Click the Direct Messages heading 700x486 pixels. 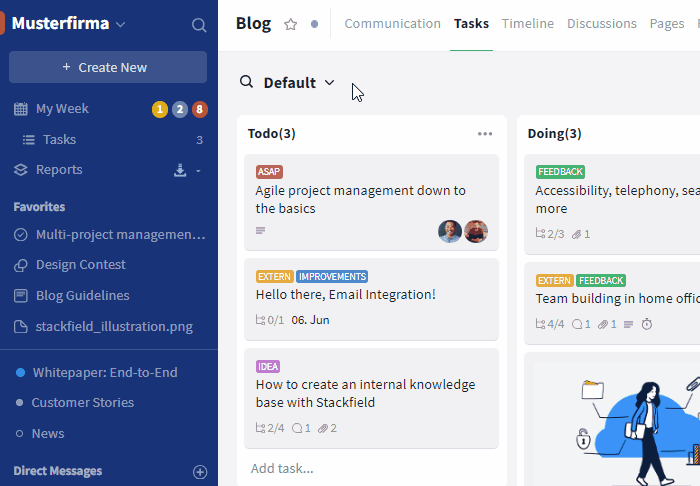[58, 471]
